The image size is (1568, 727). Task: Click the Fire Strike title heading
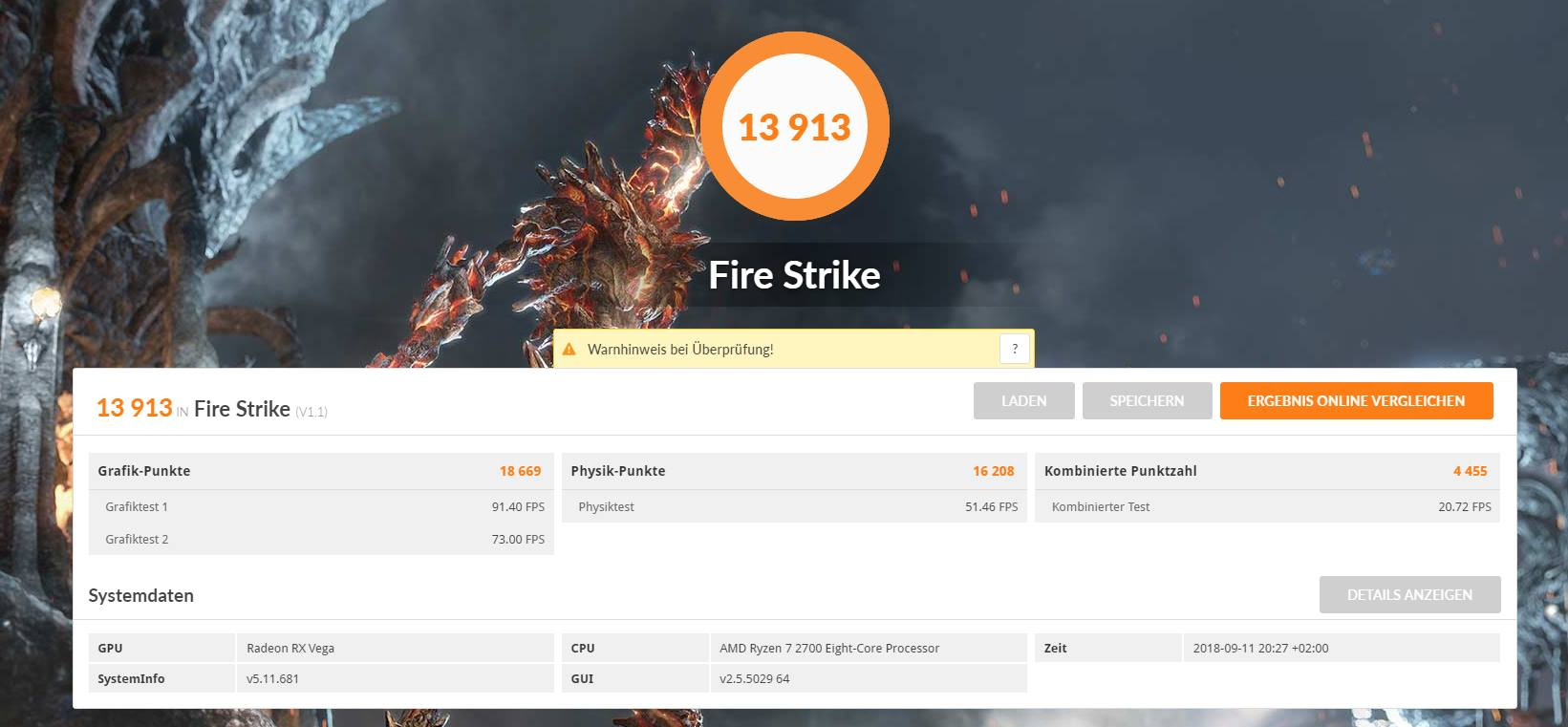(x=795, y=275)
